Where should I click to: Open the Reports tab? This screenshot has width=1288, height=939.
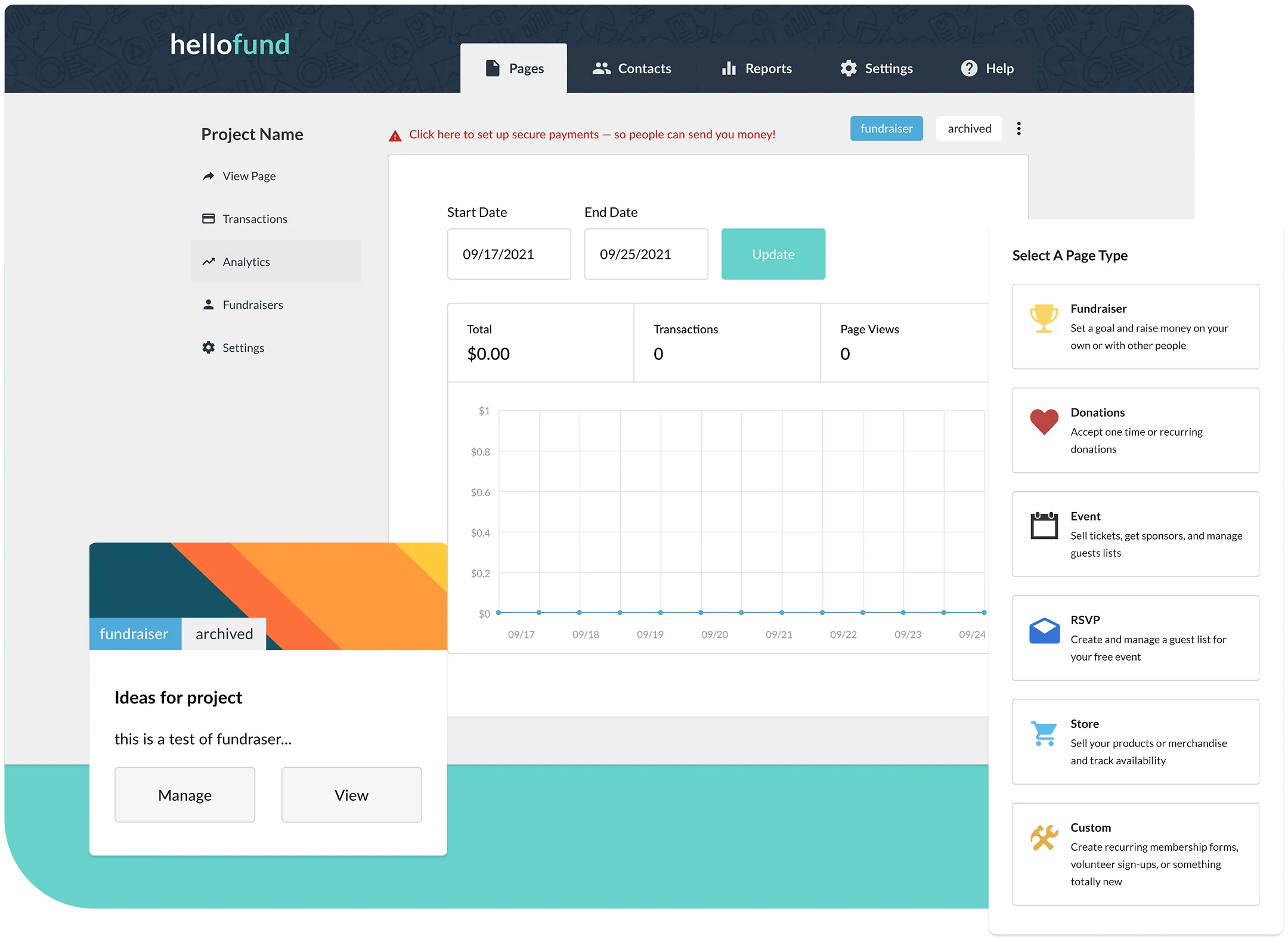757,68
